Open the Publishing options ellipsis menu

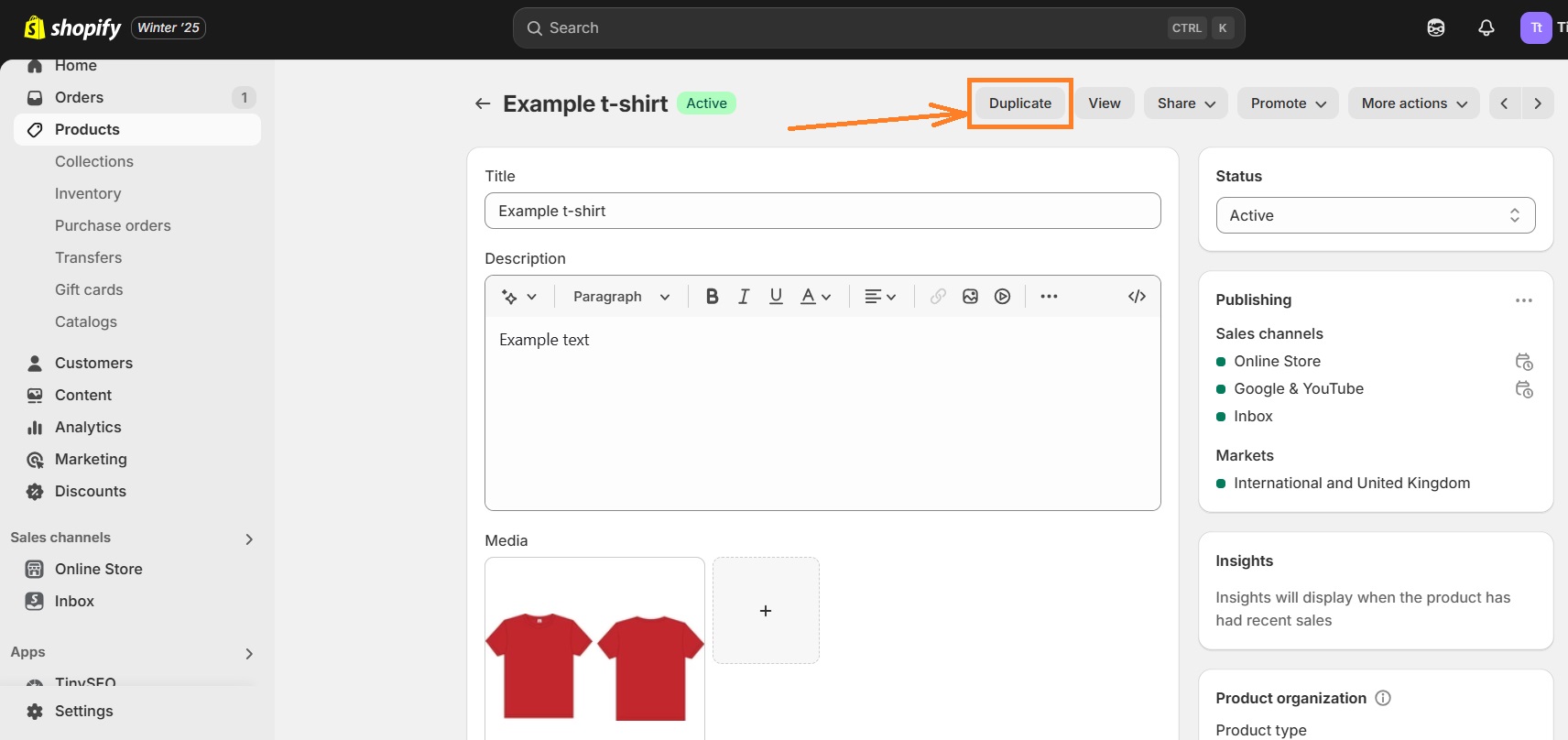point(1524,300)
